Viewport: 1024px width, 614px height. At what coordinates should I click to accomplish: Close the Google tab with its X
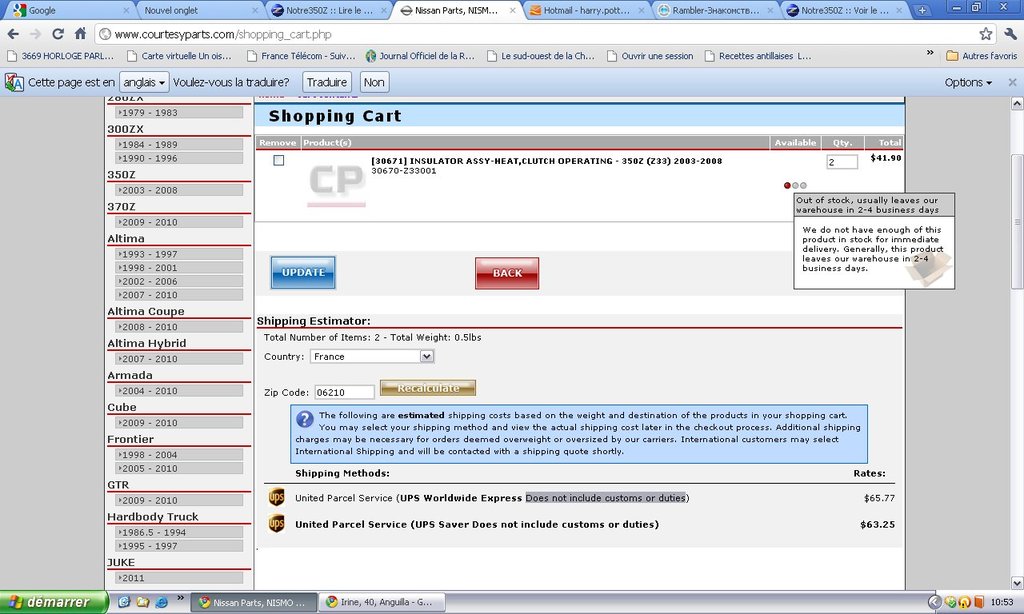point(126,10)
